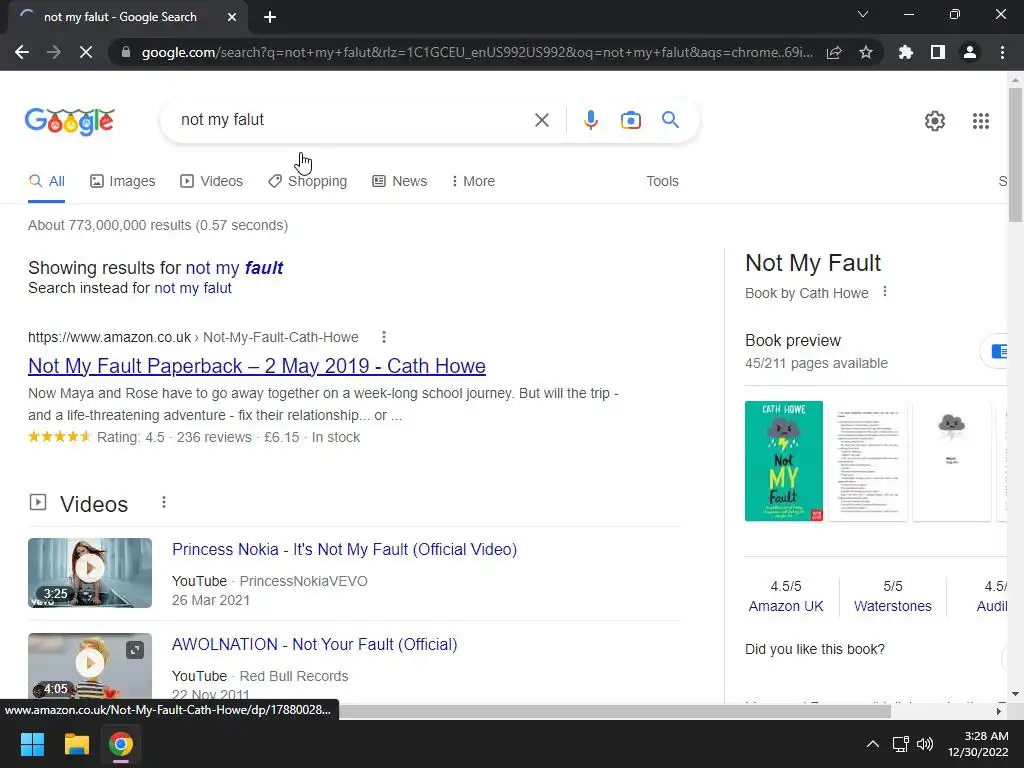The height and width of the screenshot is (768, 1024).
Task: Switch to News tab
Action: click(400, 182)
